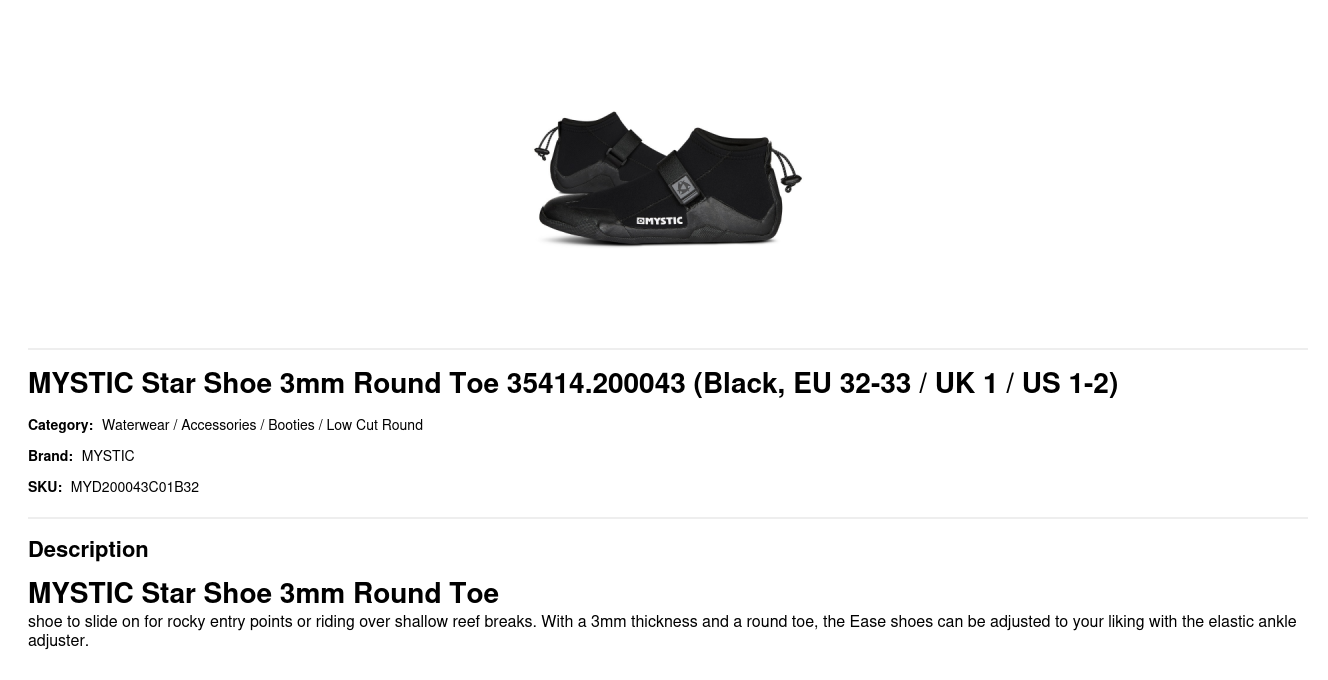Click the Description section heading
Image resolution: width=1328 pixels, height=680 pixels.
pos(88,549)
